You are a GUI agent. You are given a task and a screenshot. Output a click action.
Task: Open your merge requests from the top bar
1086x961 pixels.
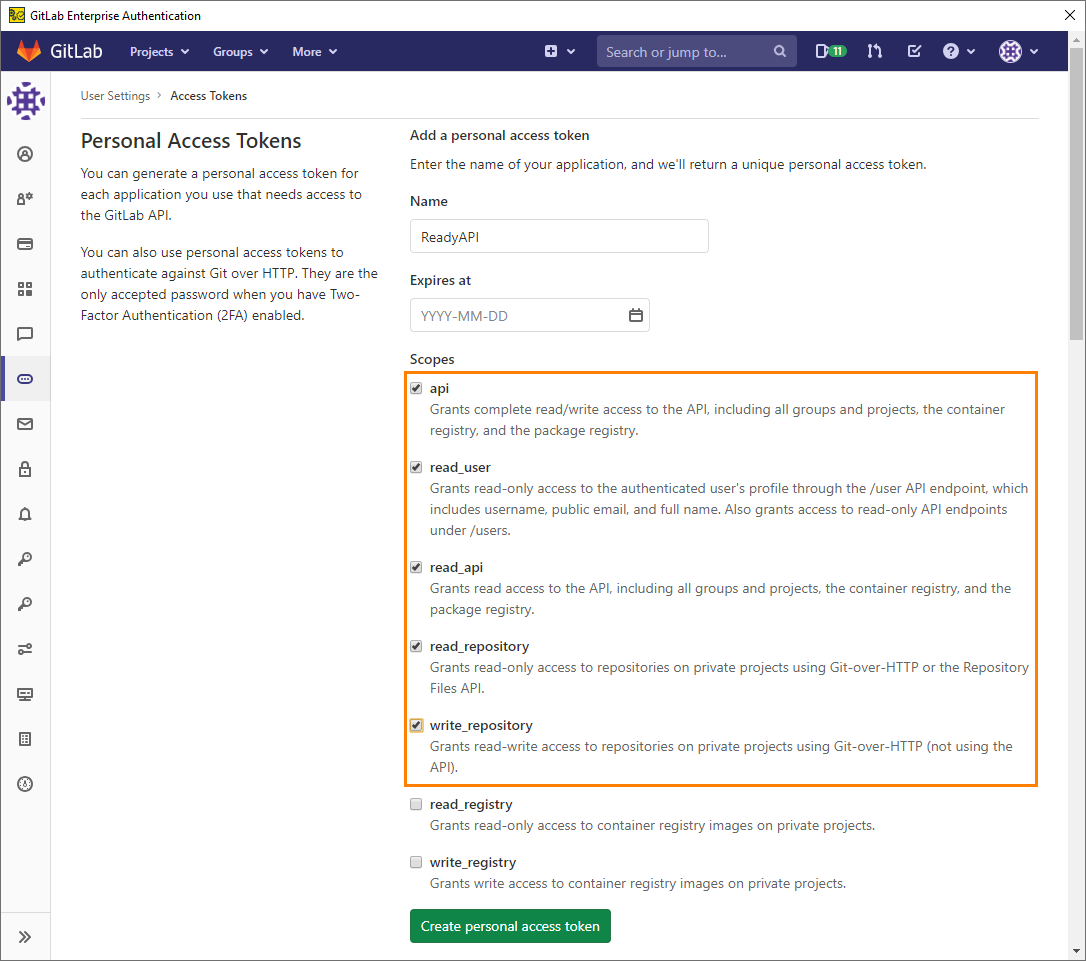(x=874, y=51)
